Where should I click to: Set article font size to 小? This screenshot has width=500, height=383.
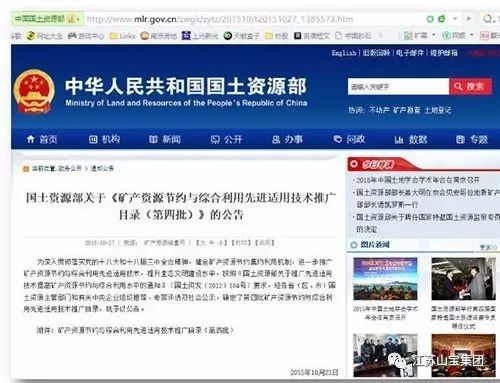(x=221, y=243)
